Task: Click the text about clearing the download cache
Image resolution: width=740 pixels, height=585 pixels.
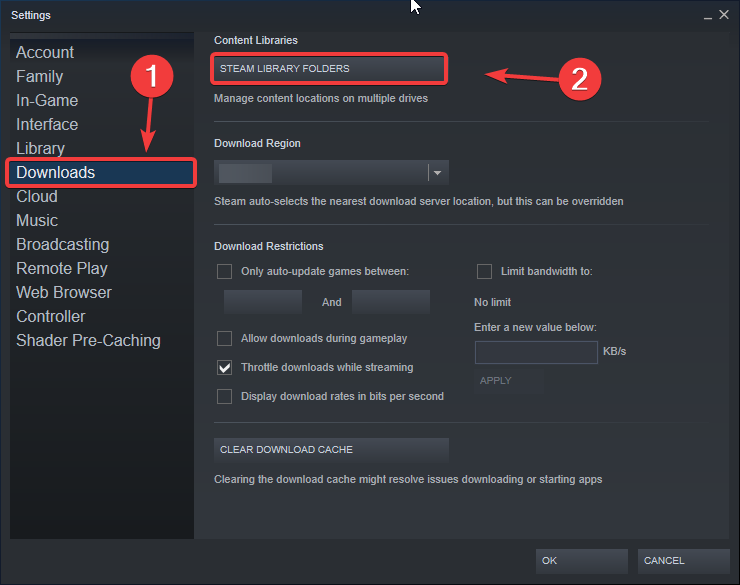Action: click(x=408, y=479)
